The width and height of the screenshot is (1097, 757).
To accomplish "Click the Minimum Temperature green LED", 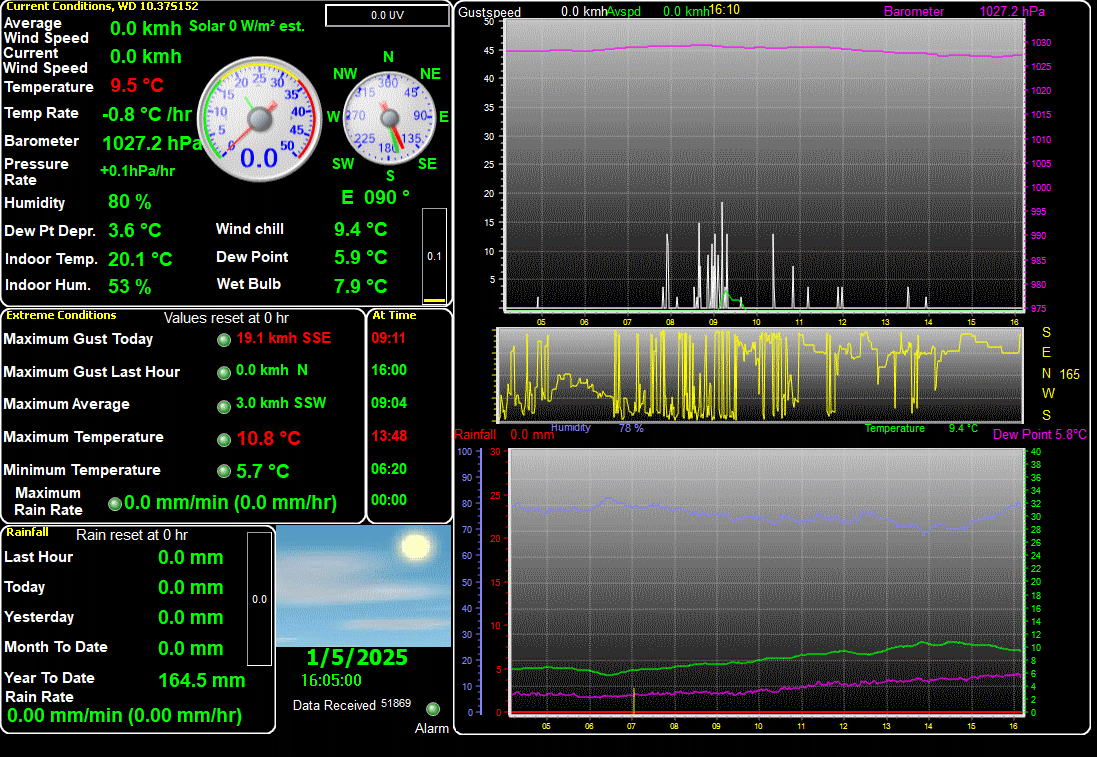I will pos(224,471).
